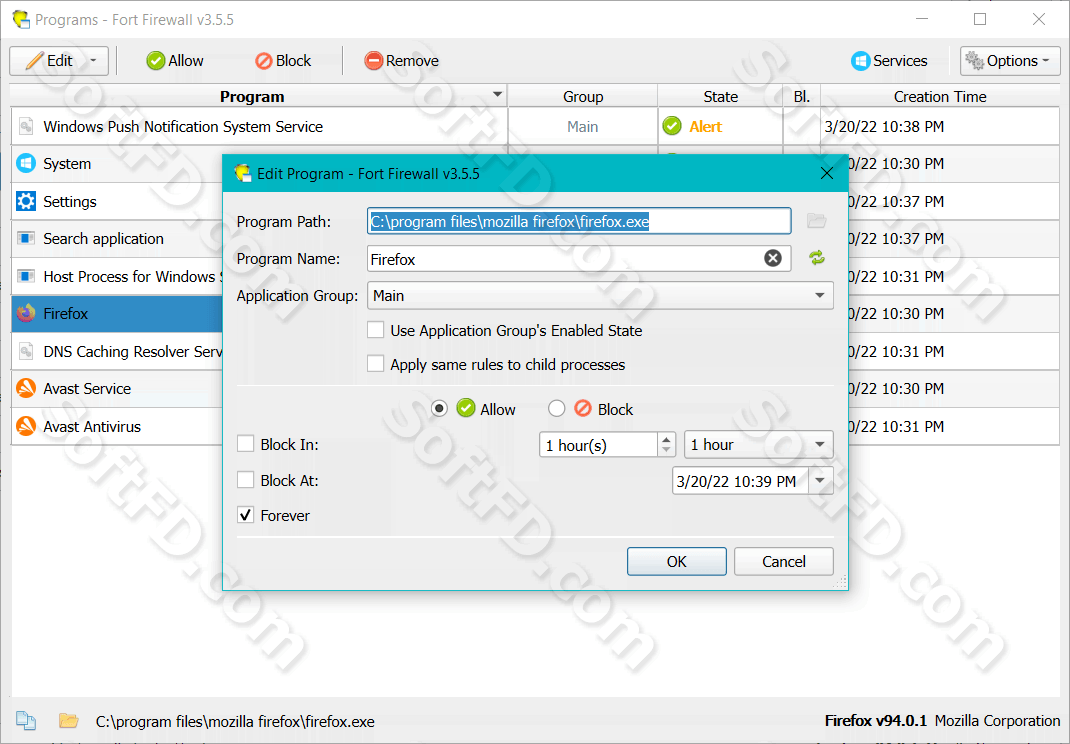Click the Settings gear icon in program list
Image resolution: width=1070 pixels, height=744 pixels.
(x=26, y=201)
